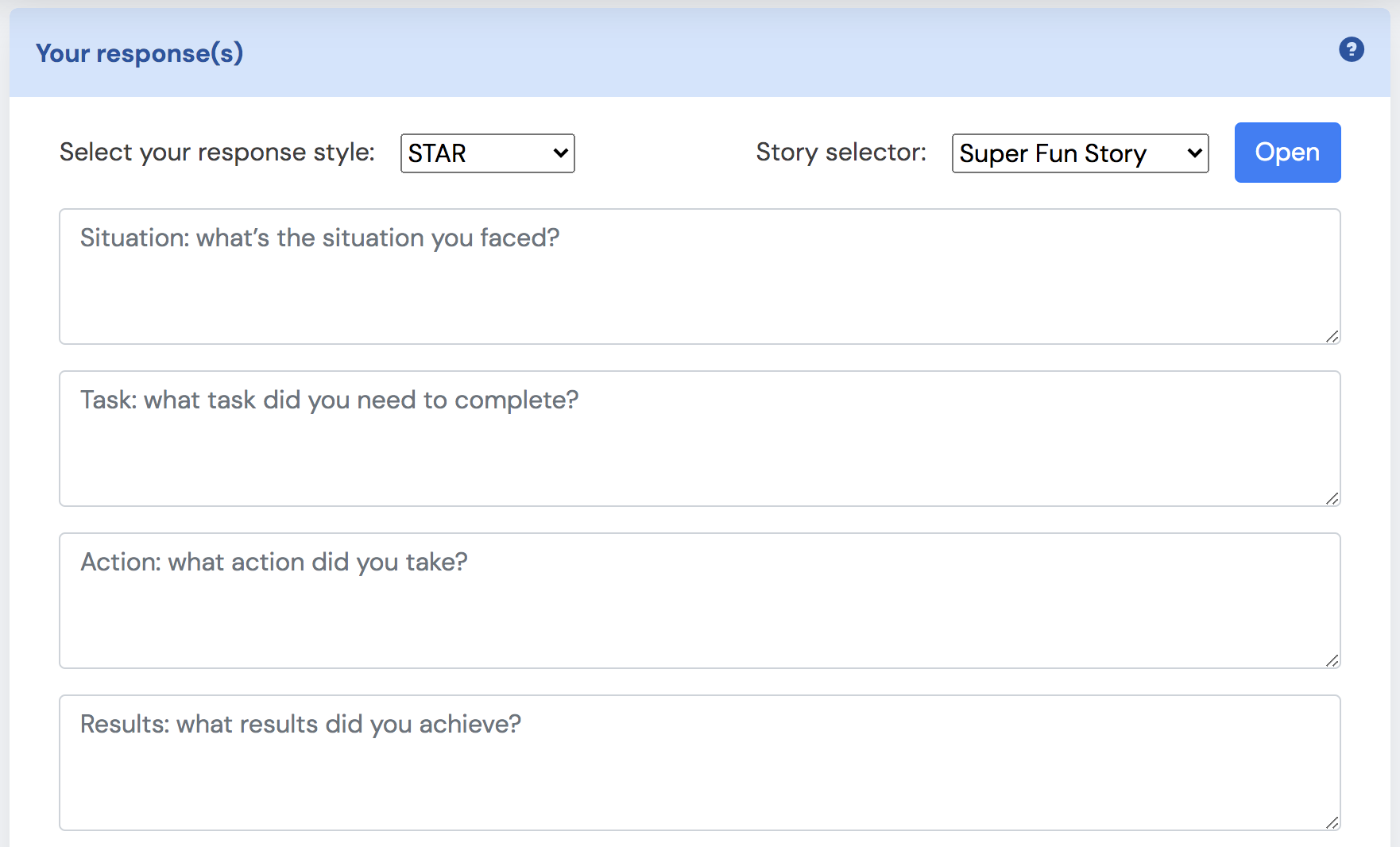Open the response style STAR dropdown
This screenshot has height=847, width=1400.
(x=488, y=153)
